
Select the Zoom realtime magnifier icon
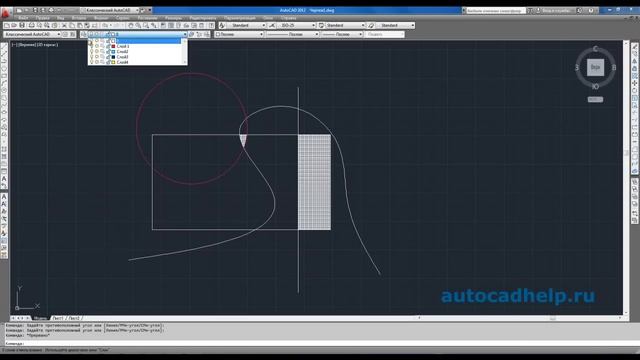point(138,25)
